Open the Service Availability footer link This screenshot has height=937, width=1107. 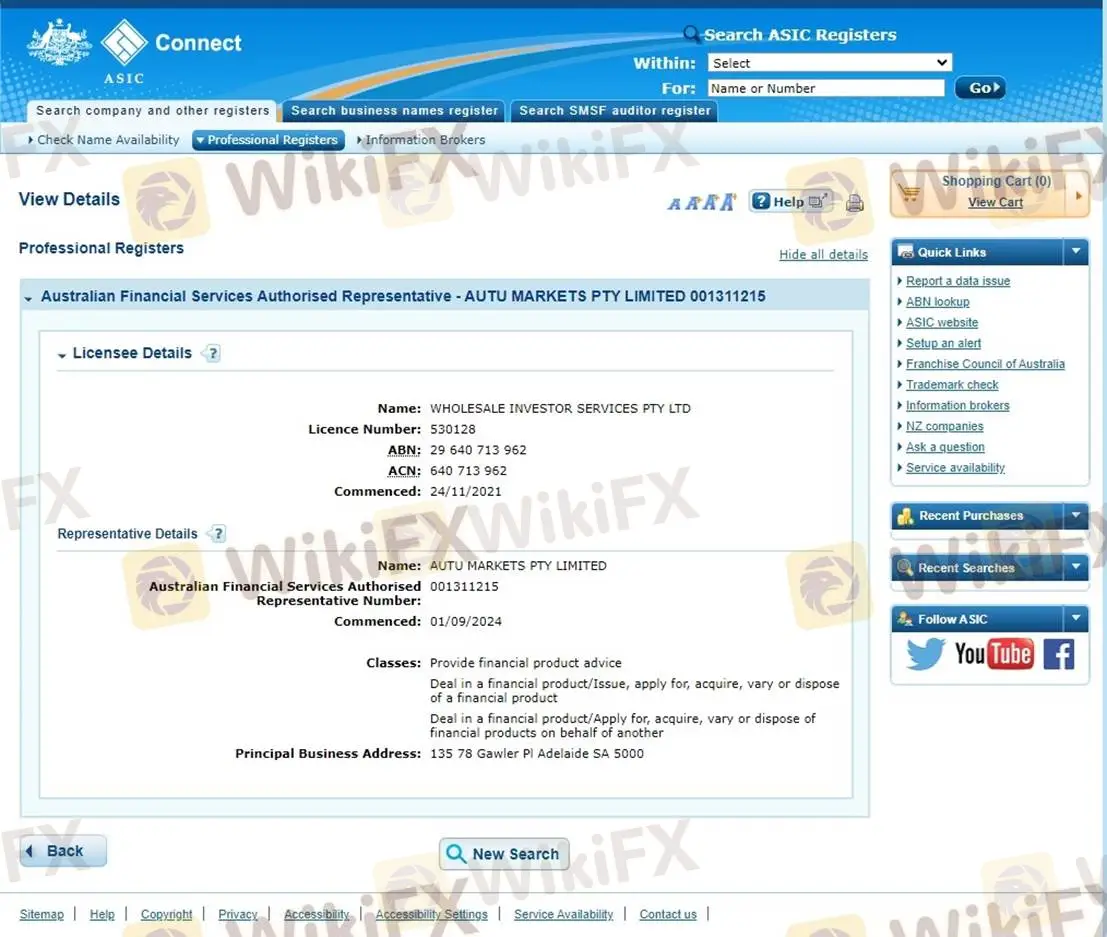[x=563, y=914]
